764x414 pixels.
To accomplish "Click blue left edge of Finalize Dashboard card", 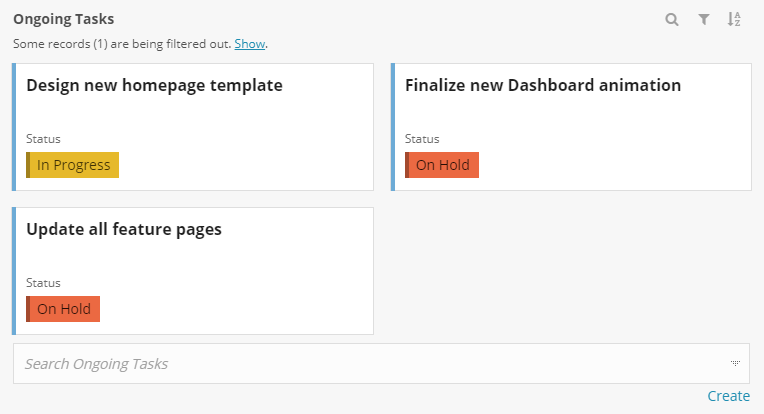I will point(393,127).
